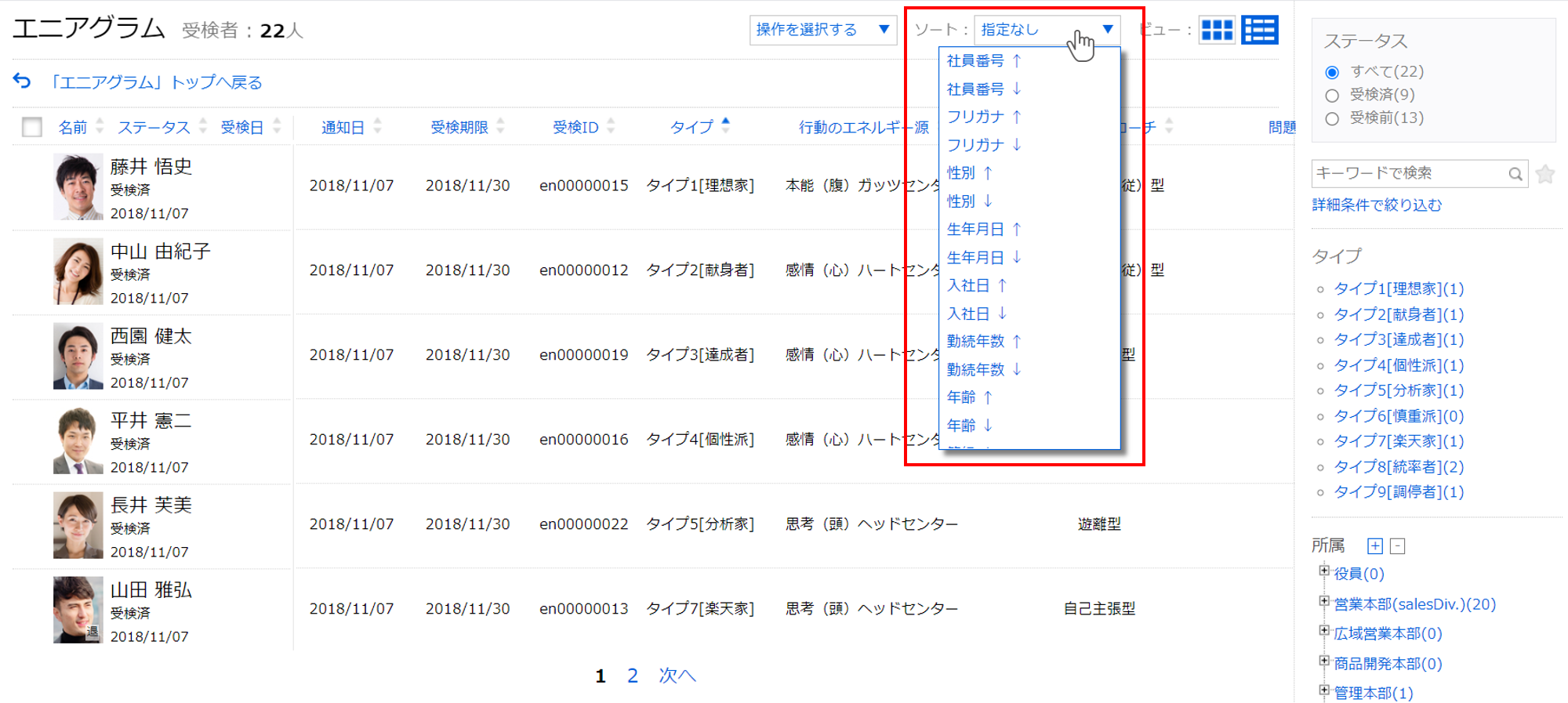Click the favorite star icon

tap(1545, 174)
